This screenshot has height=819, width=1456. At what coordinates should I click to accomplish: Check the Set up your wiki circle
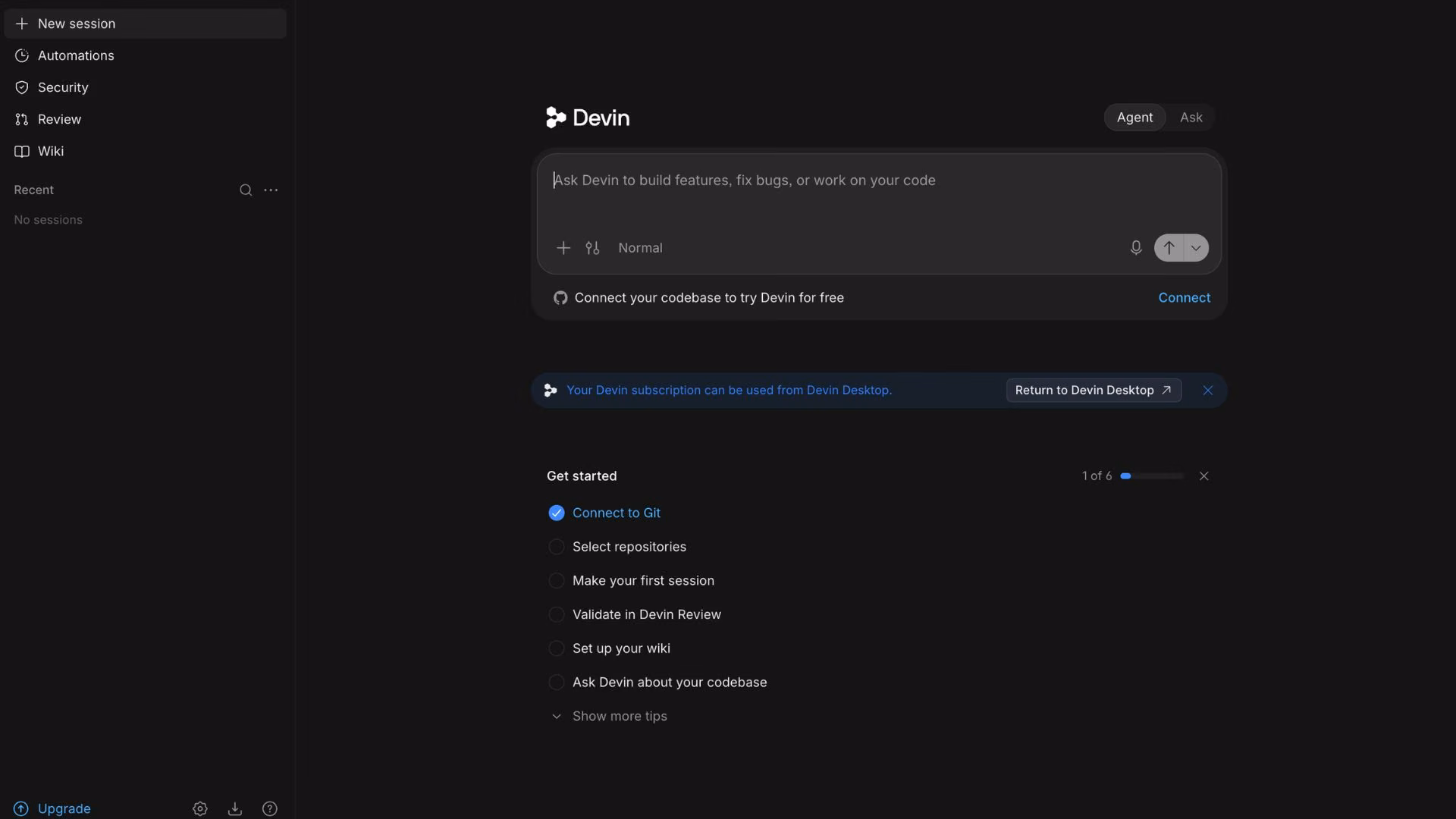coord(557,648)
